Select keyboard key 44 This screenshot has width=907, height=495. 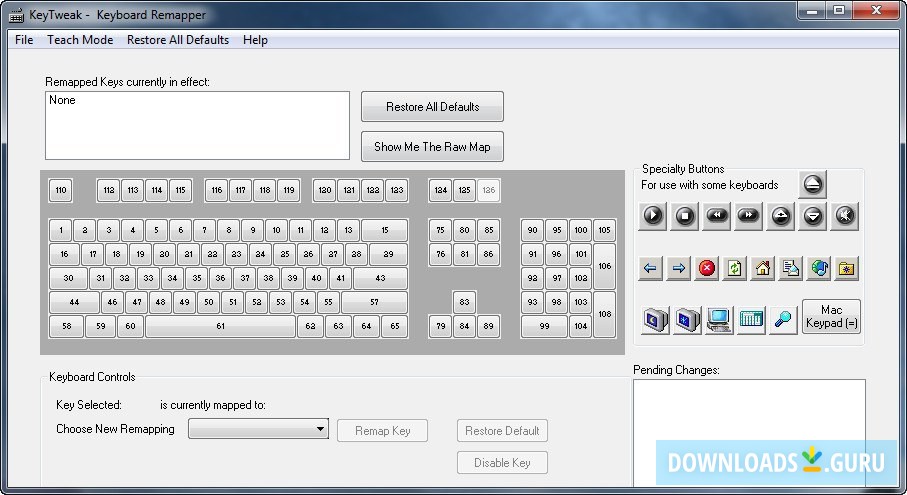coord(74,302)
